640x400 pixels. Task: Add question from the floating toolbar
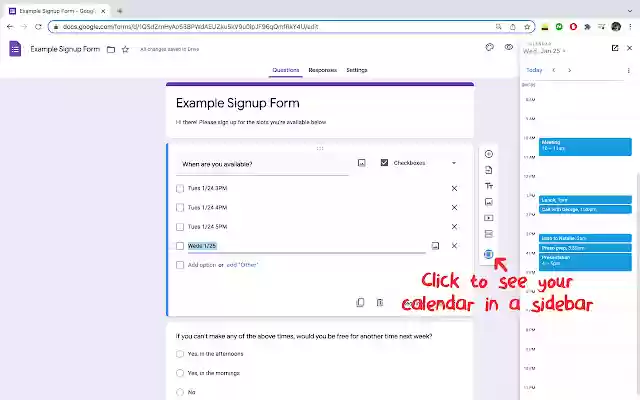(489, 154)
